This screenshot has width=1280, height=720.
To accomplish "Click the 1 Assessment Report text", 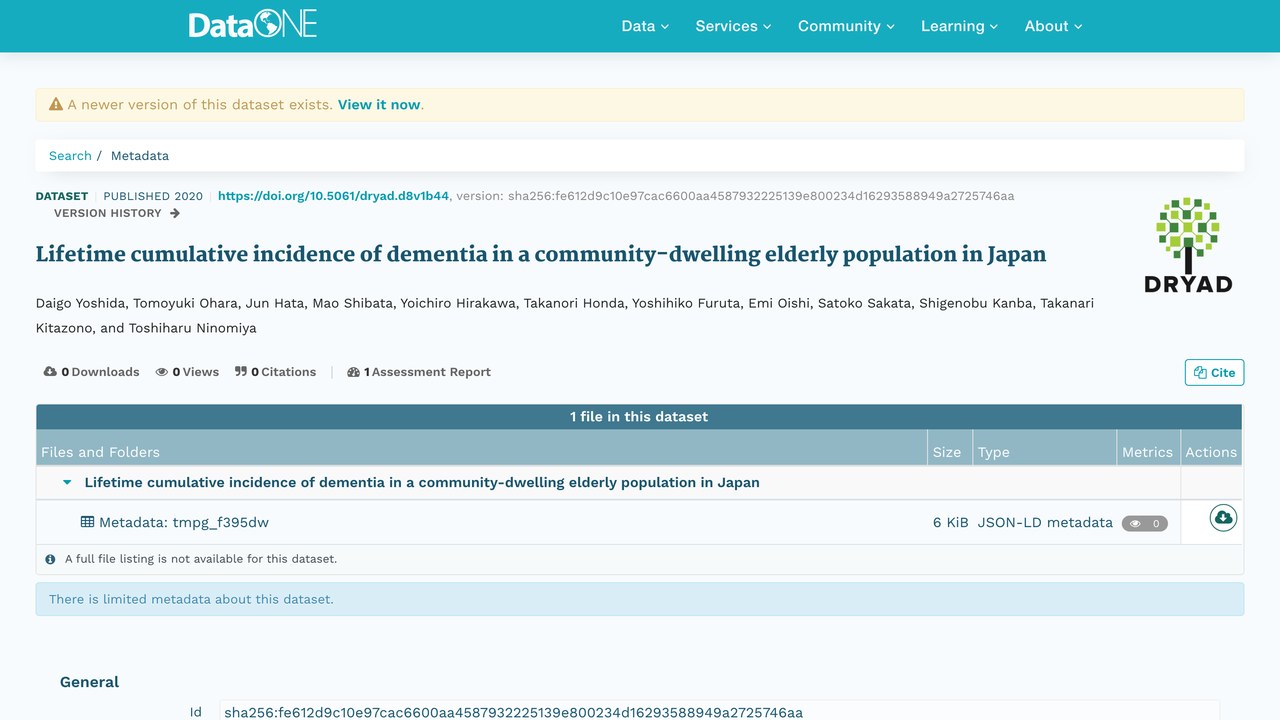I will tap(427, 372).
